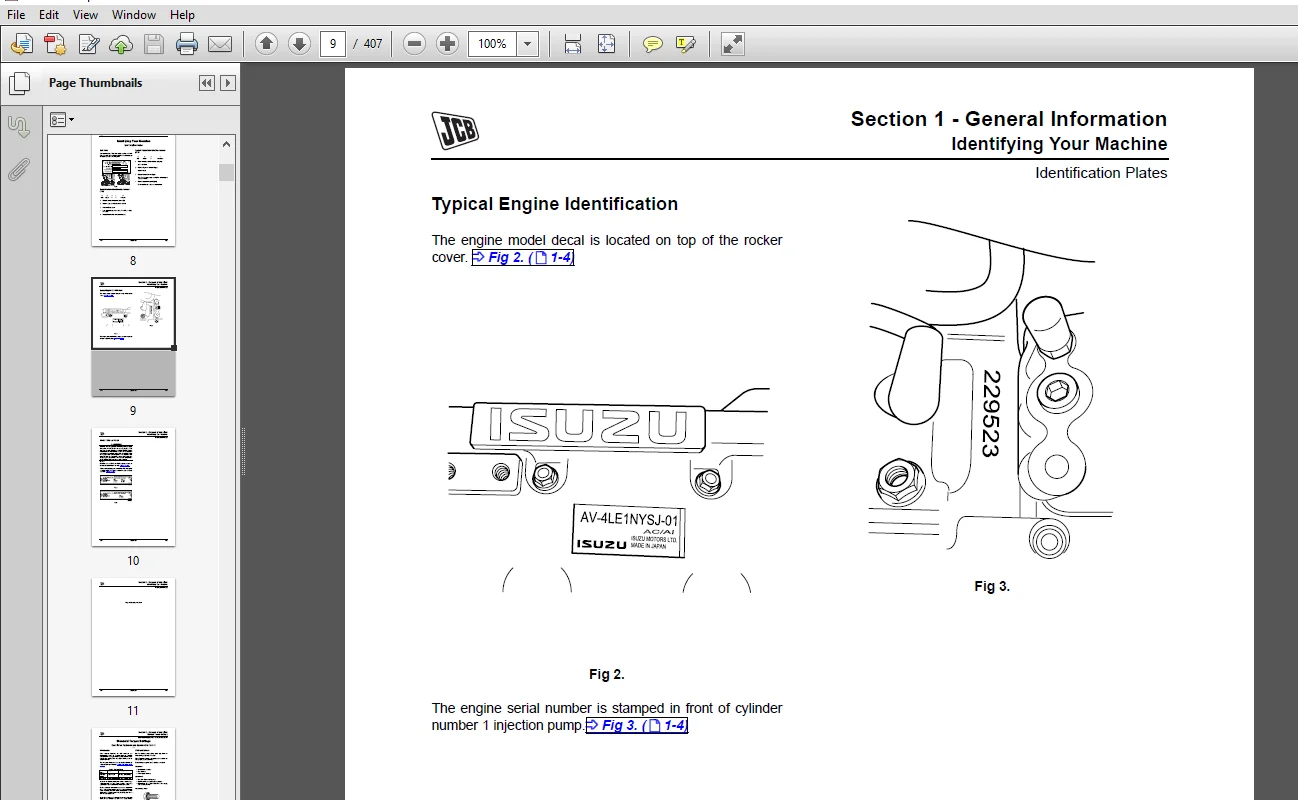Click the 'Identification Plates' text
The height and width of the screenshot is (800, 1298).
pyautogui.click(x=1101, y=173)
